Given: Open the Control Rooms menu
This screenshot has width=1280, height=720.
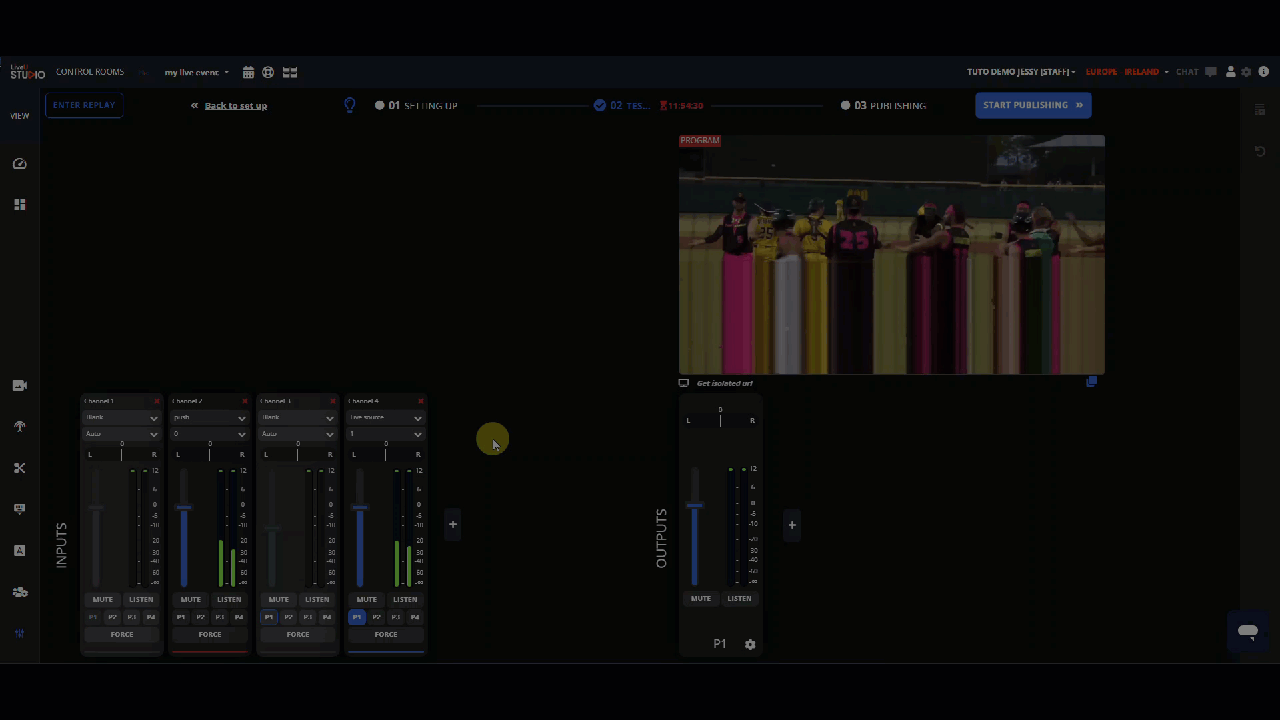Looking at the screenshot, I should [x=90, y=73].
